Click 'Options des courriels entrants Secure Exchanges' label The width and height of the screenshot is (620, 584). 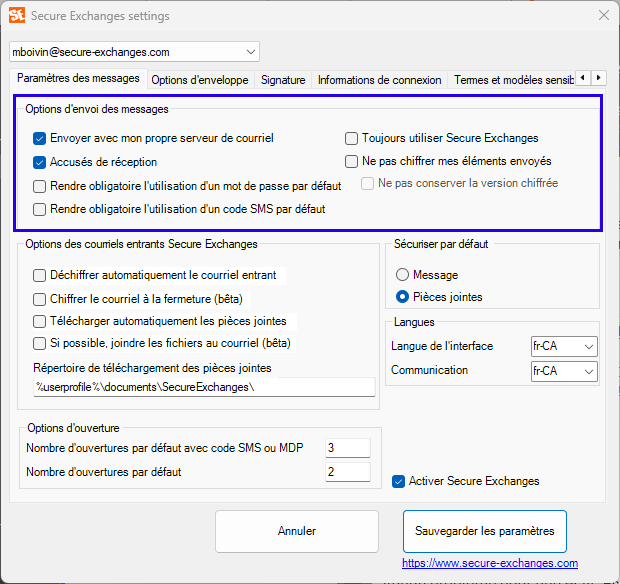pos(141,244)
